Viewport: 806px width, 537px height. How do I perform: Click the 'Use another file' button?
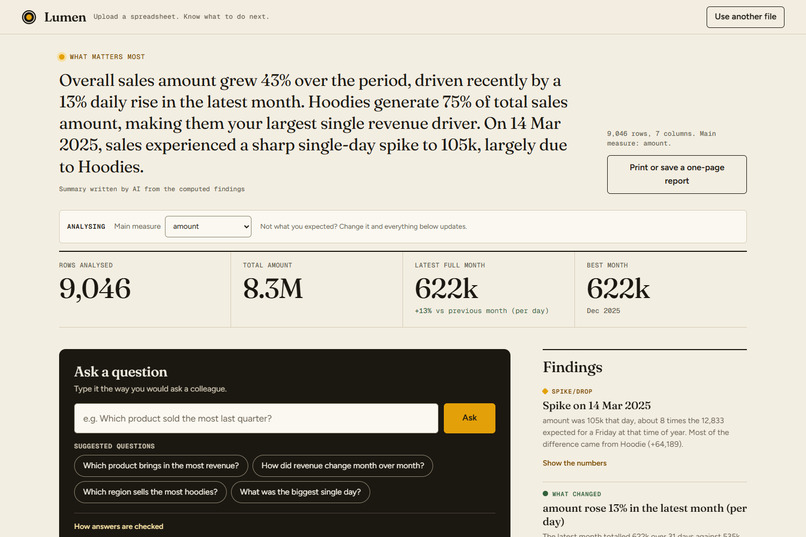point(745,17)
